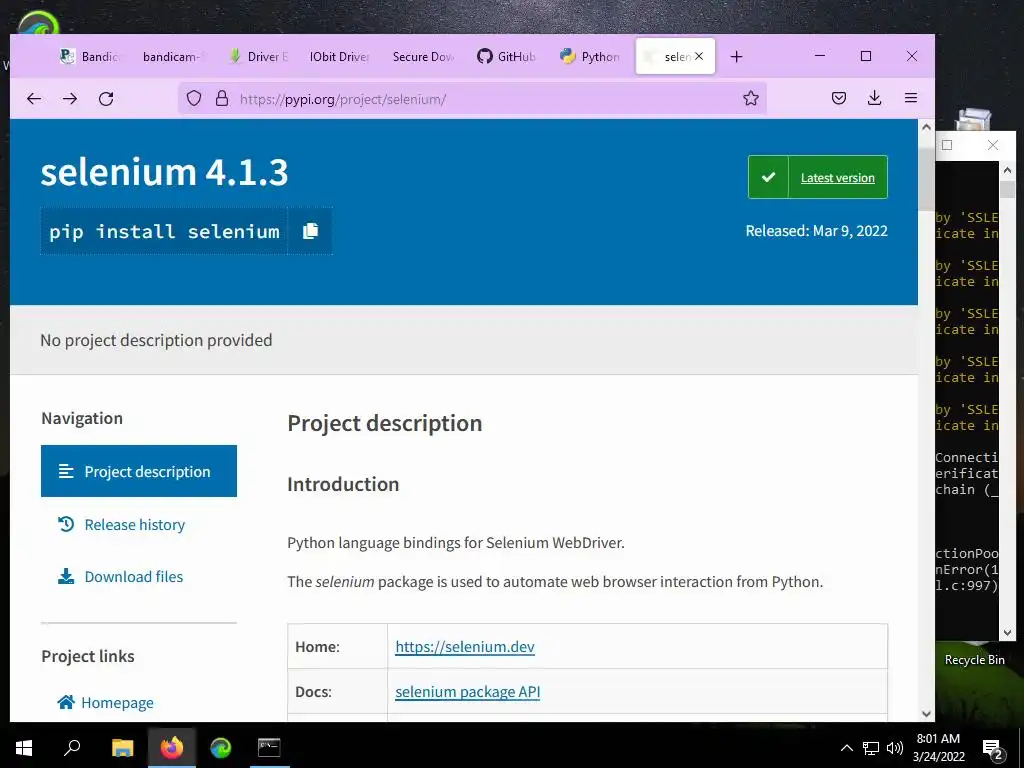Click the Released: Mar 9, 2022 text
Screen dimensions: 1024x768
(816, 231)
